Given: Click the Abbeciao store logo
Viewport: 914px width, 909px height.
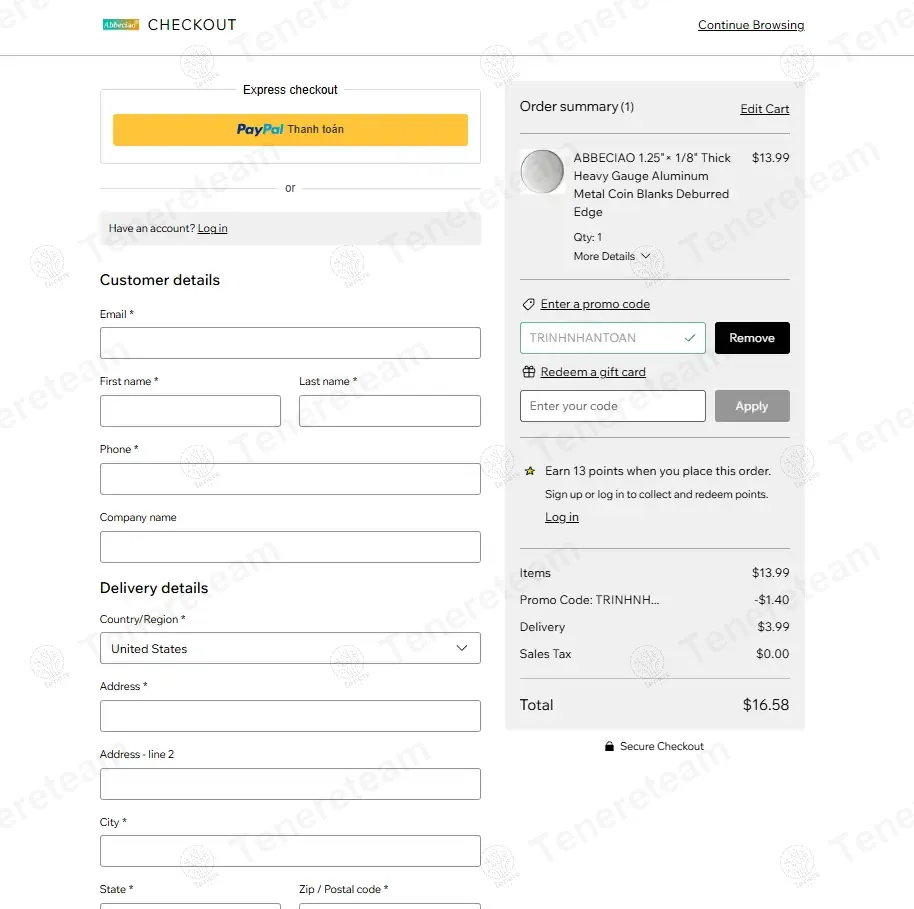Looking at the screenshot, I should tap(121, 24).
